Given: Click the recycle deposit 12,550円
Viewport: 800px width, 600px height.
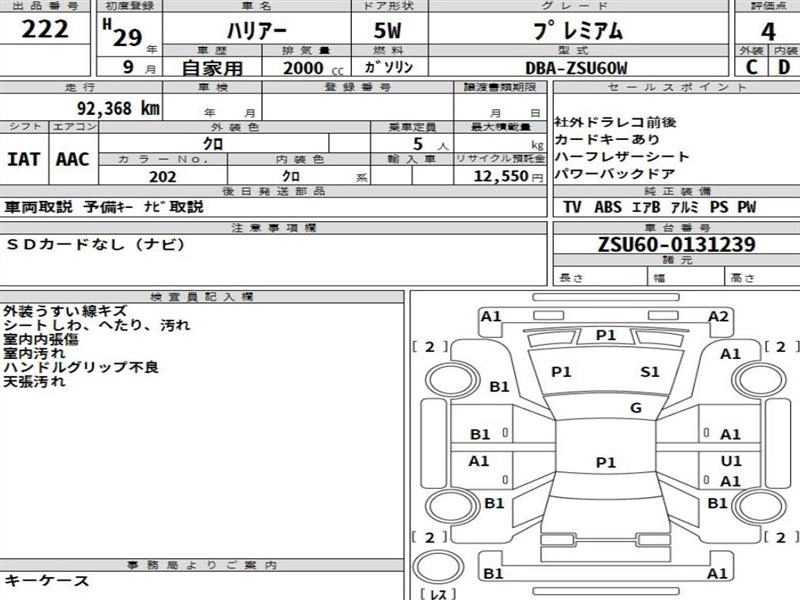Looking at the screenshot, I should [508, 176].
